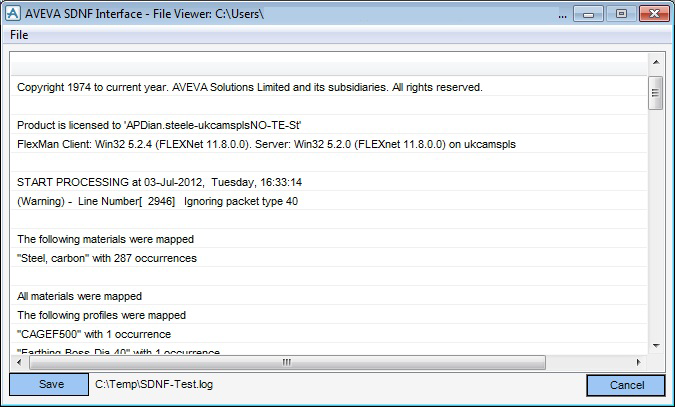Minimize the SDNF File Viewer window

[588, 14]
